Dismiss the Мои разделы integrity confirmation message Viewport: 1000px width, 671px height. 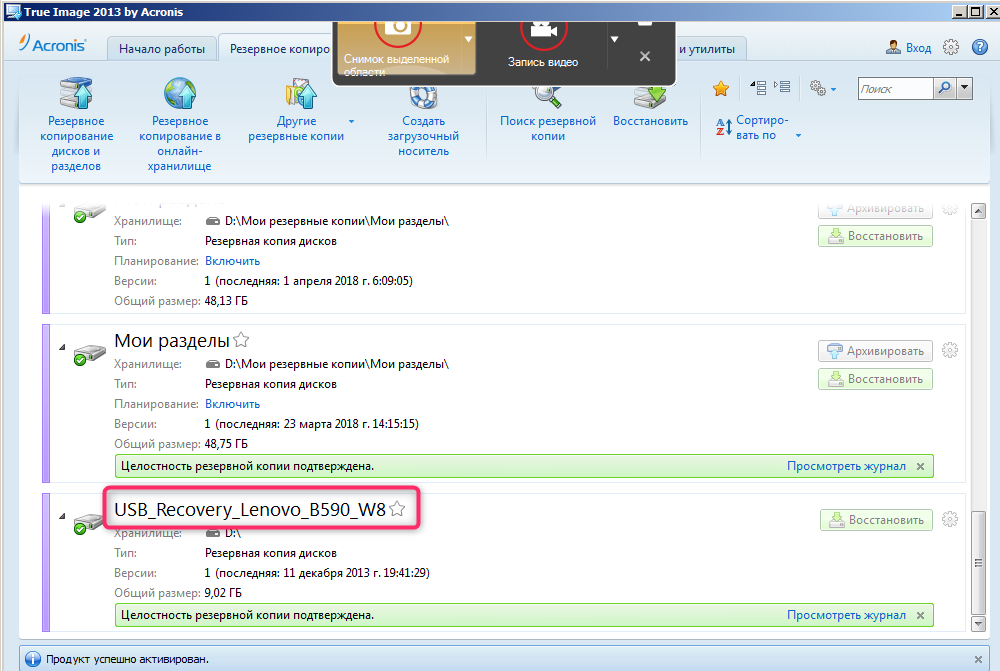pyautogui.click(x=920, y=466)
